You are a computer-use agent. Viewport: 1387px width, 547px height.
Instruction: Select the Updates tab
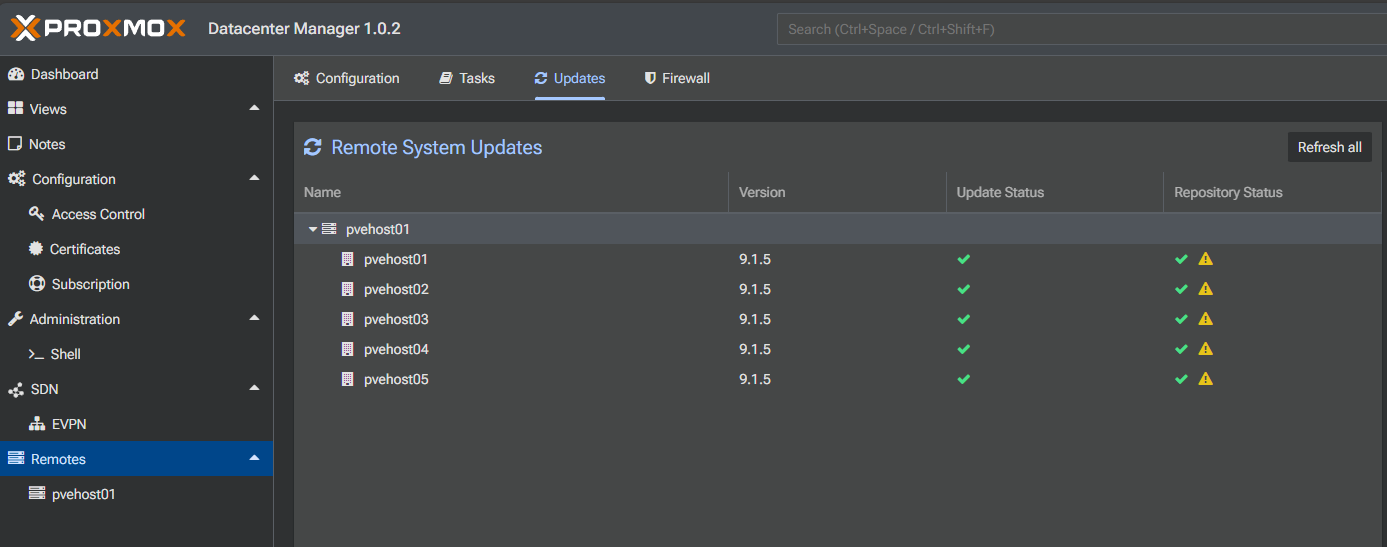click(x=570, y=78)
